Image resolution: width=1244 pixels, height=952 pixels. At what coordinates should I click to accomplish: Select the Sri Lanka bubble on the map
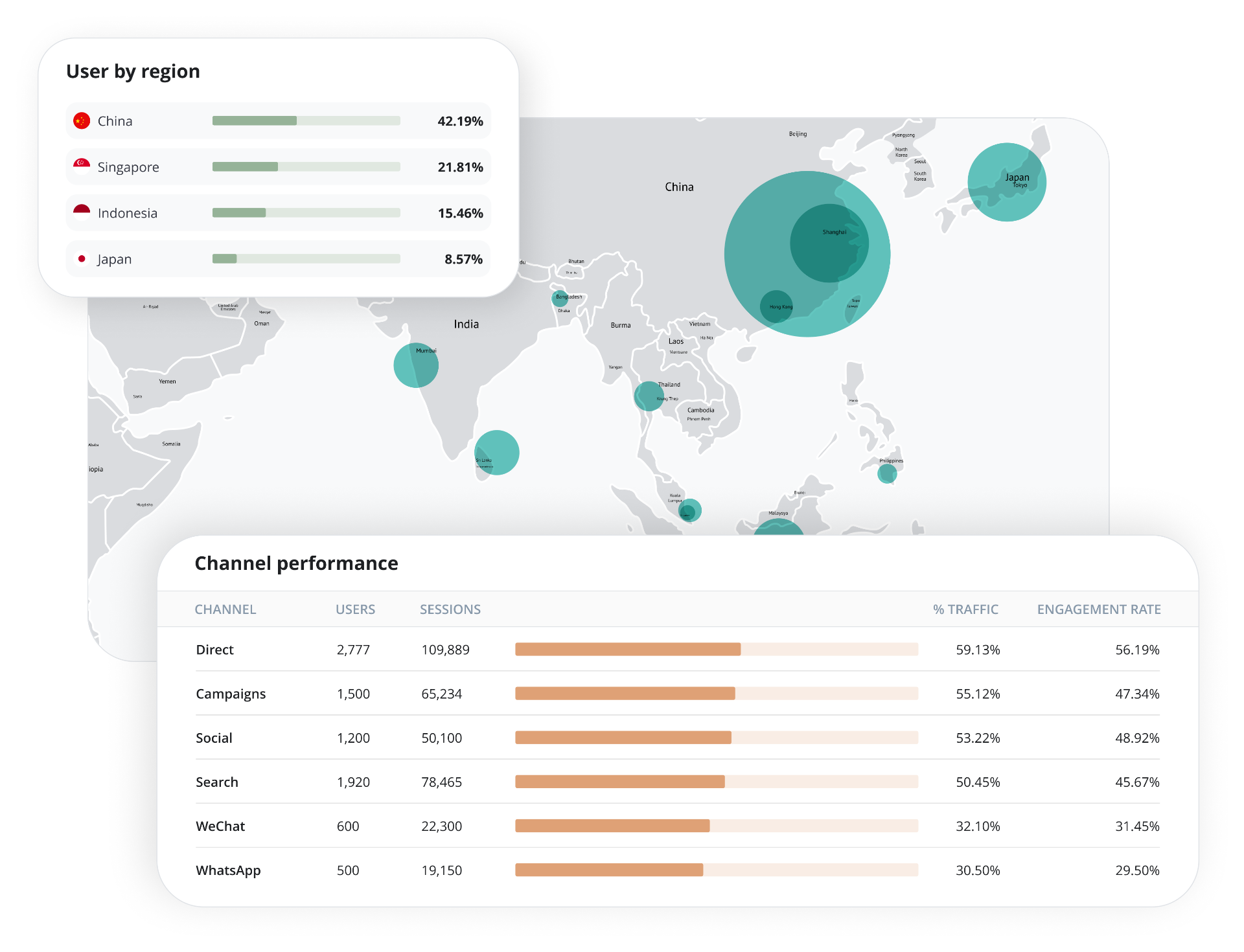497,453
